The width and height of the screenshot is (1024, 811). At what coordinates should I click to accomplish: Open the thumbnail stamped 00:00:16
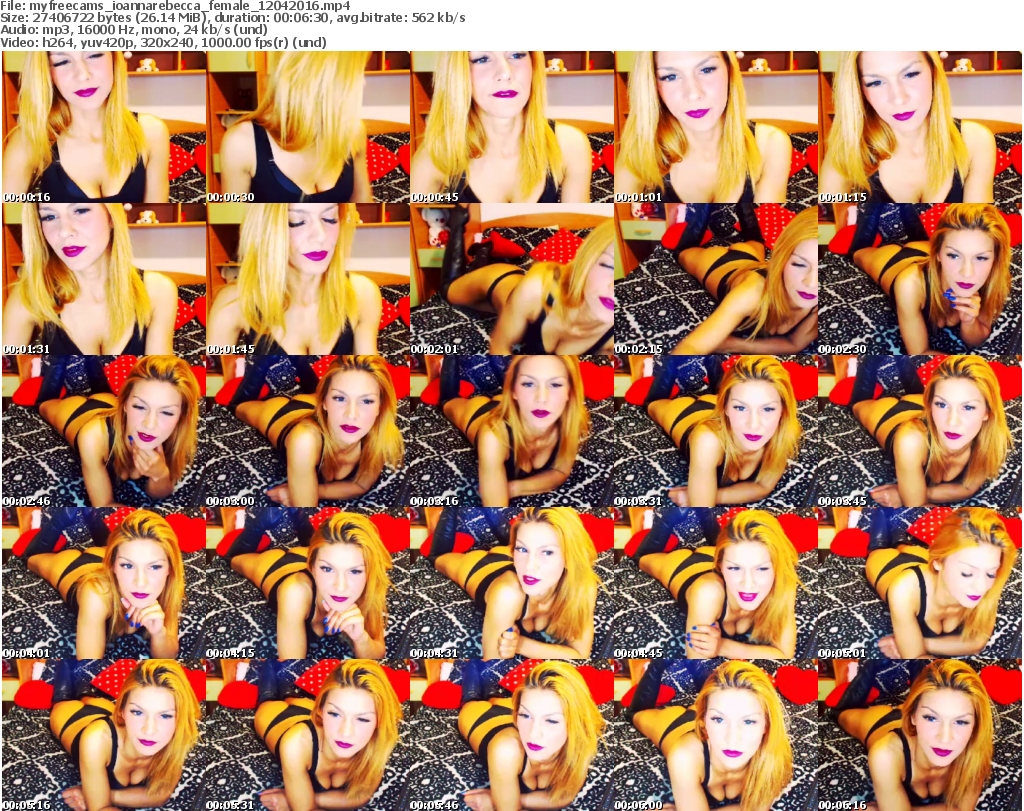click(104, 127)
